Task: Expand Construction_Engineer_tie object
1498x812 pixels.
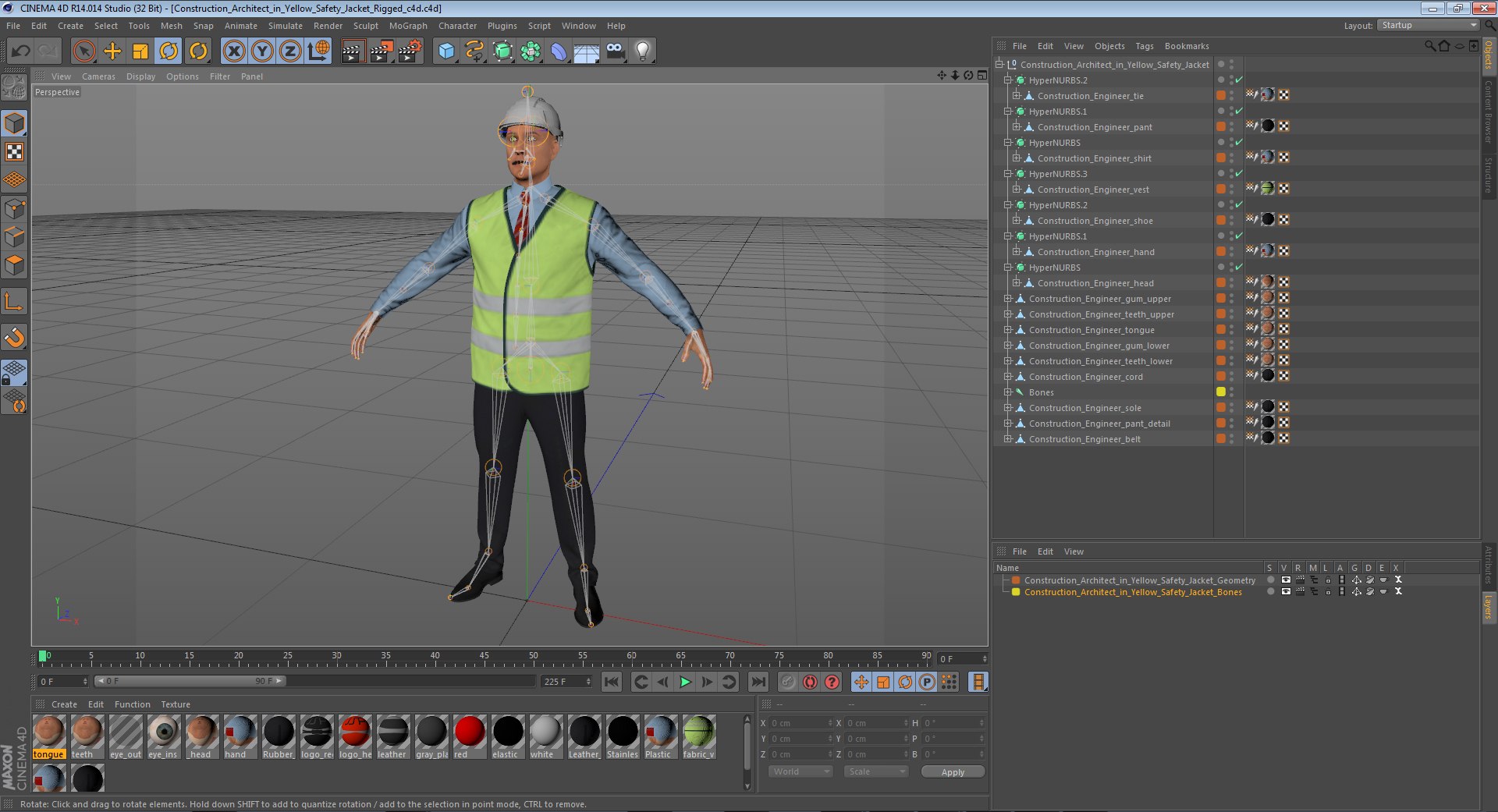Action: pos(1017,96)
